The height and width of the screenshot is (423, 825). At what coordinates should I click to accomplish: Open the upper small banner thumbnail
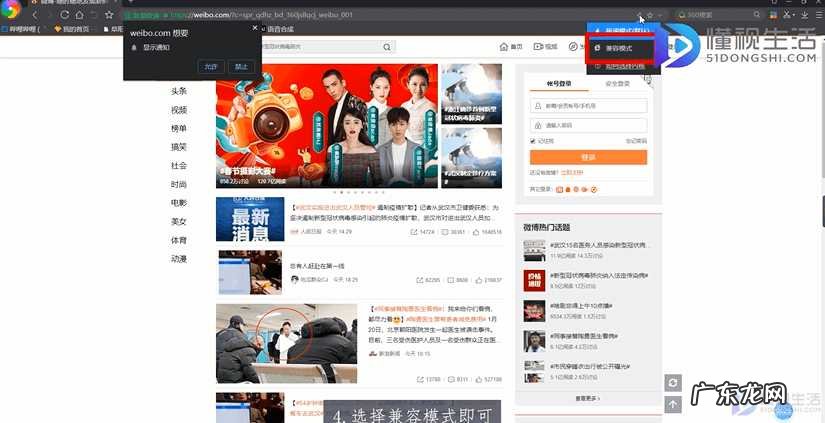pyautogui.click(x=471, y=94)
